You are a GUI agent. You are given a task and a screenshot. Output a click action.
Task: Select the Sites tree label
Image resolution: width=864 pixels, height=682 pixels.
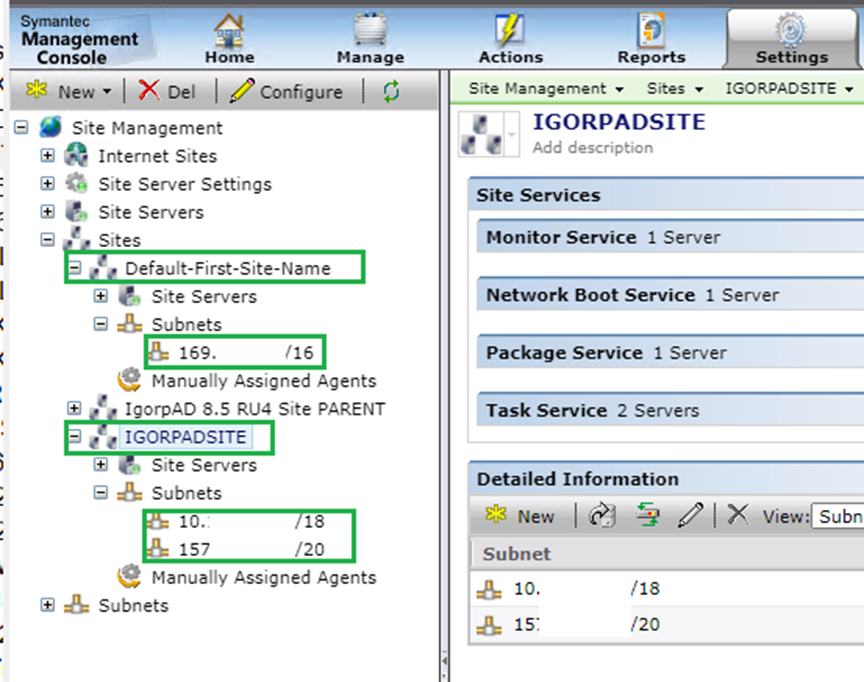pos(120,240)
